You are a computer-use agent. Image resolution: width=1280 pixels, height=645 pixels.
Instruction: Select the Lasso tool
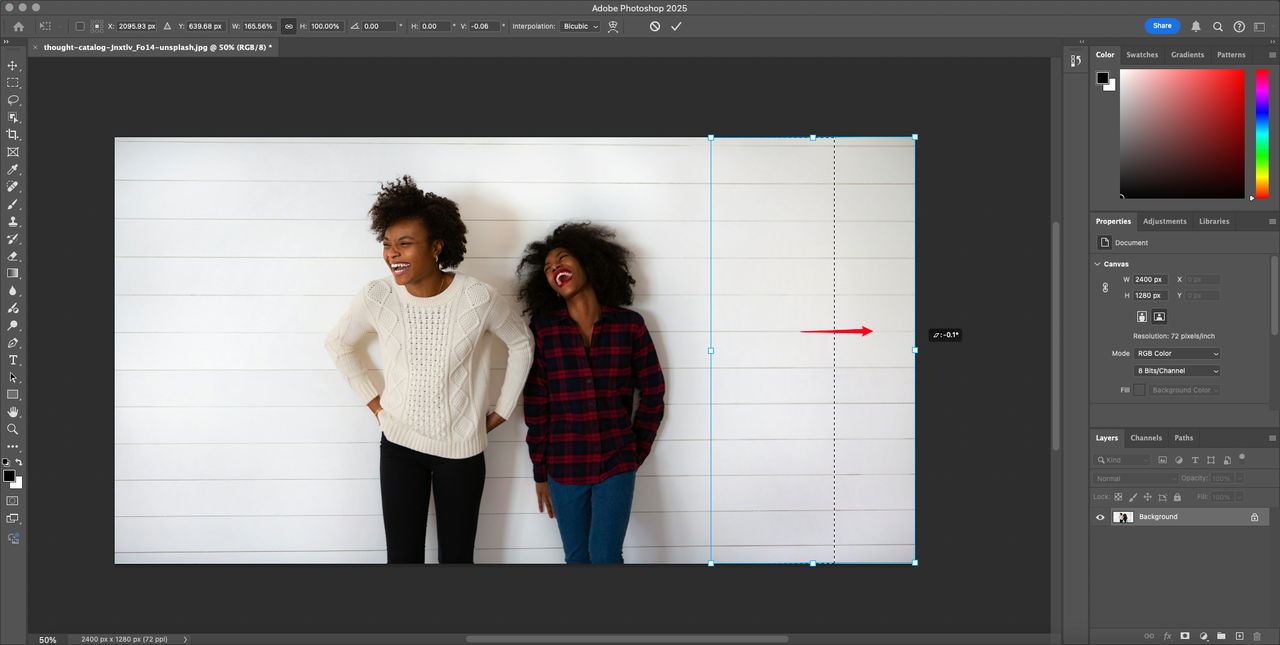[x=13, y=100]
